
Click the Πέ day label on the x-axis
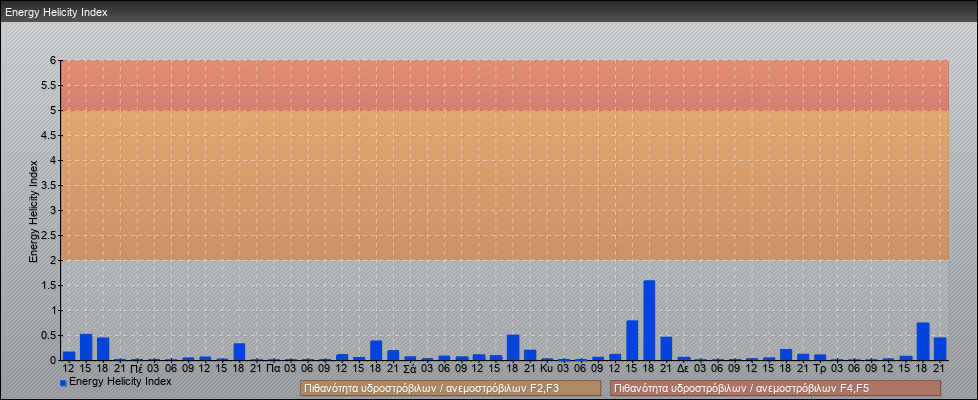[x=137, y=369]
